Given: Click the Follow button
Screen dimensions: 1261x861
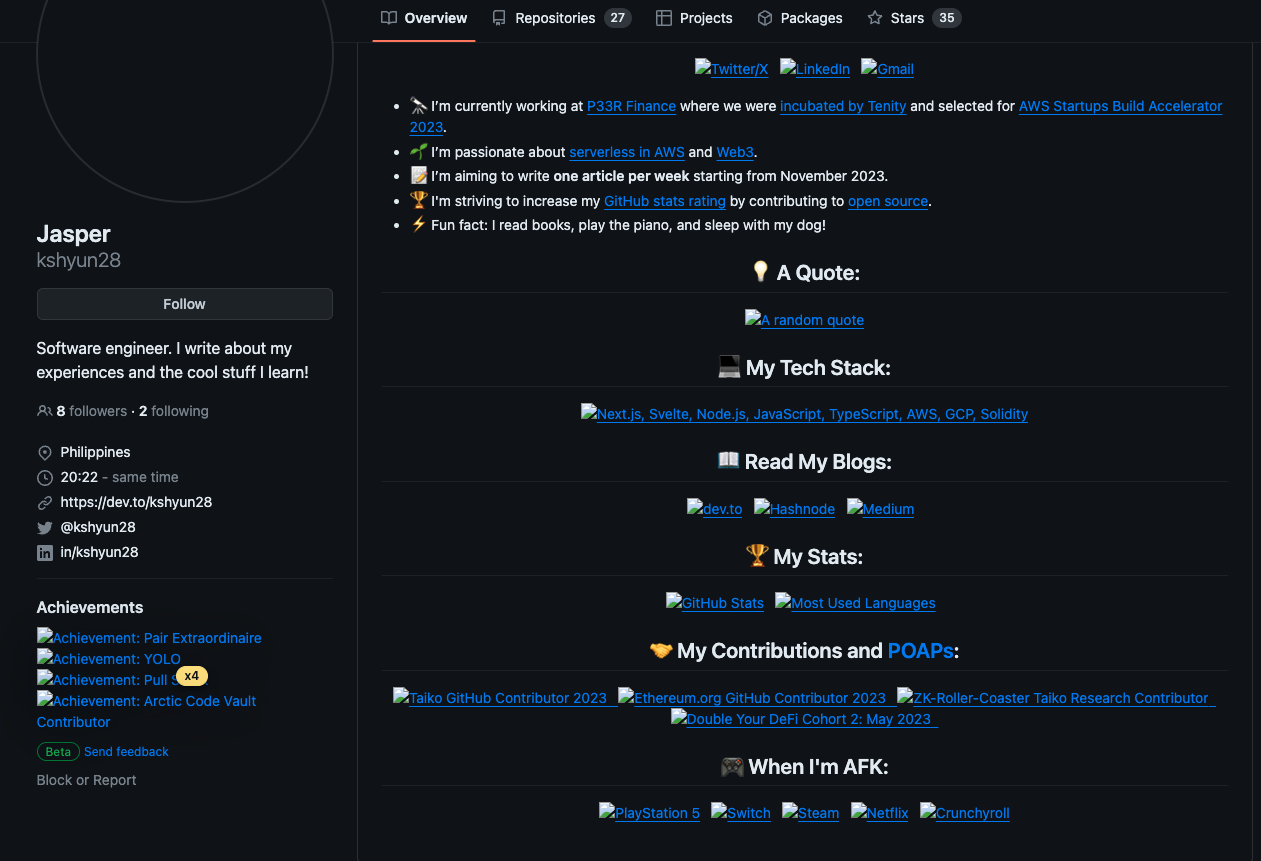Looking at the screenshot, I should pos(184,304).
